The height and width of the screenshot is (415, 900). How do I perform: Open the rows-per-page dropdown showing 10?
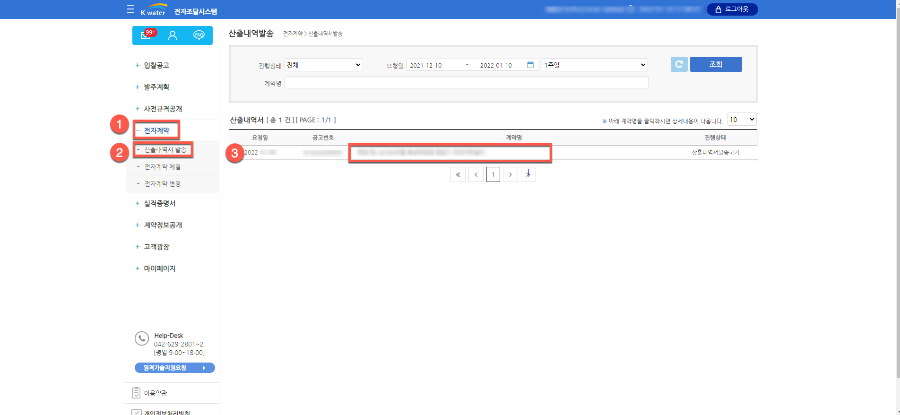click(x=742, y=119)
